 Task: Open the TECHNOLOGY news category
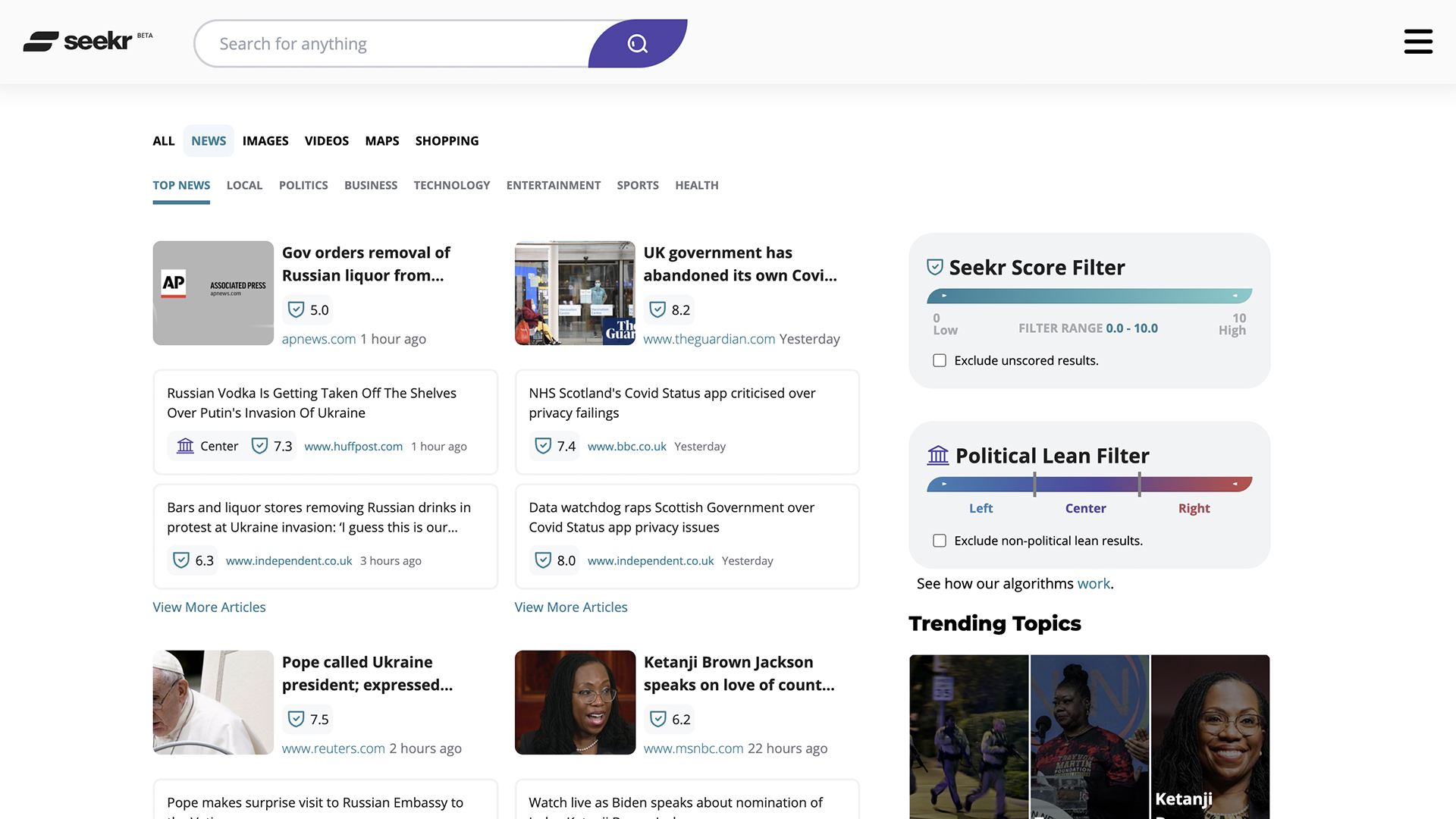(x=451, y=185)
